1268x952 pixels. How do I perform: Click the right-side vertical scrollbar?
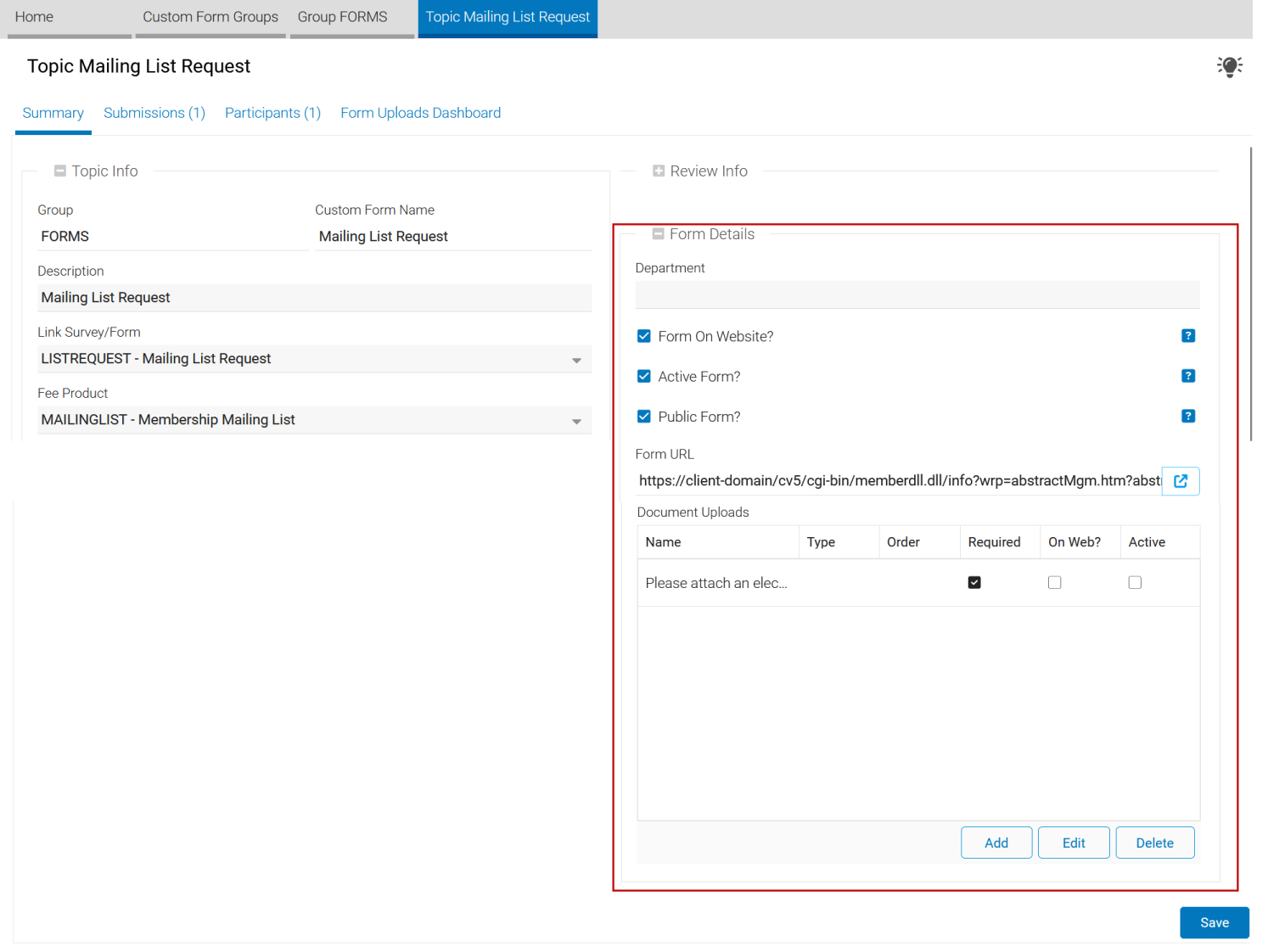pos(1251,294)
